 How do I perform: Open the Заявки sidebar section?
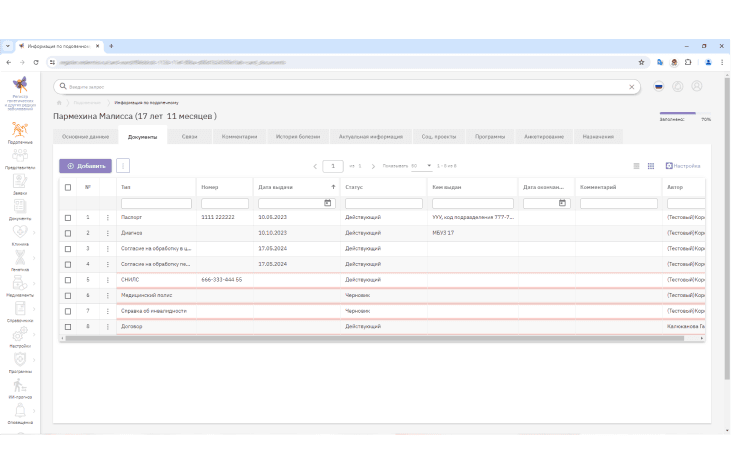[20, 184]
